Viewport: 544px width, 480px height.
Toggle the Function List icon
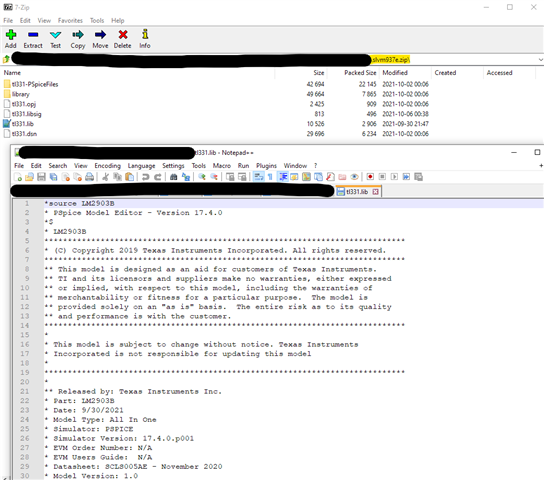330,177
